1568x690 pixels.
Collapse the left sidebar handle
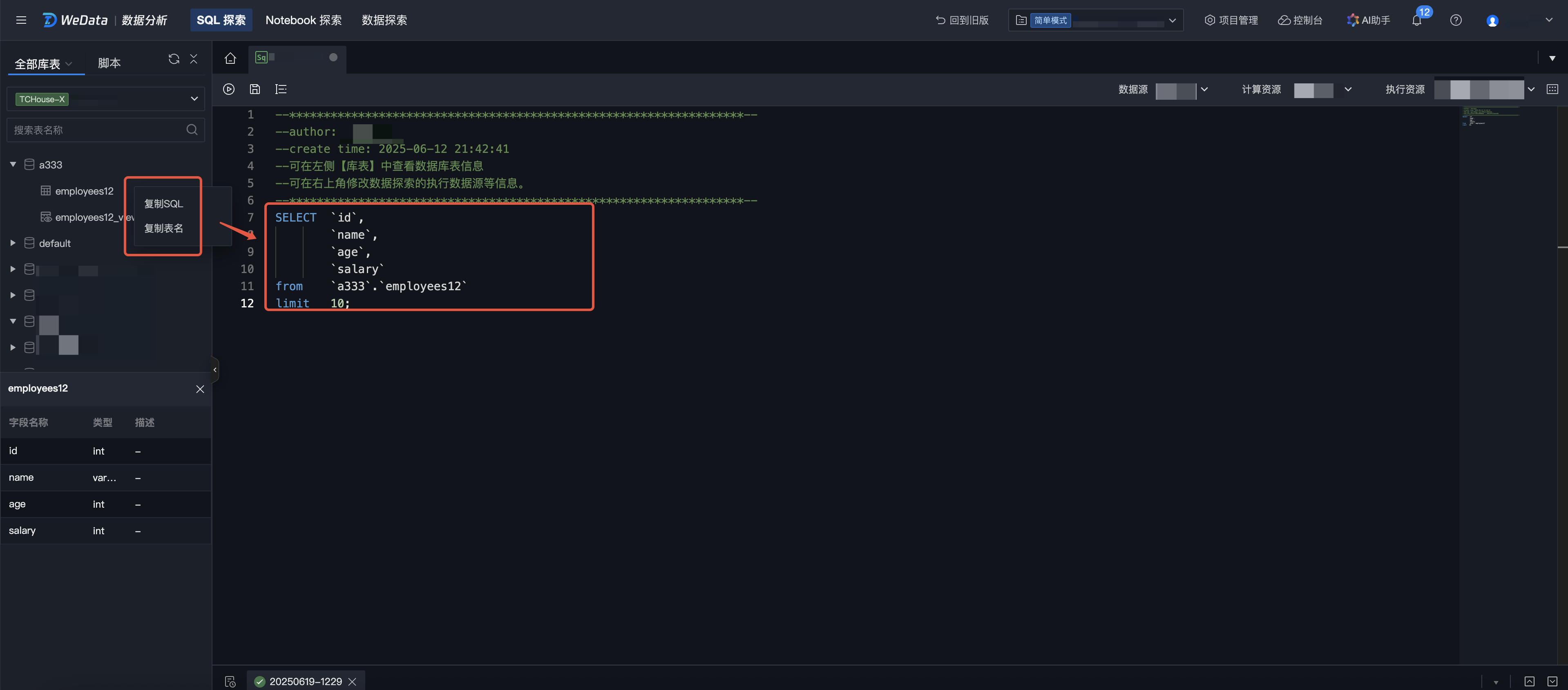[x=215, y=370]
